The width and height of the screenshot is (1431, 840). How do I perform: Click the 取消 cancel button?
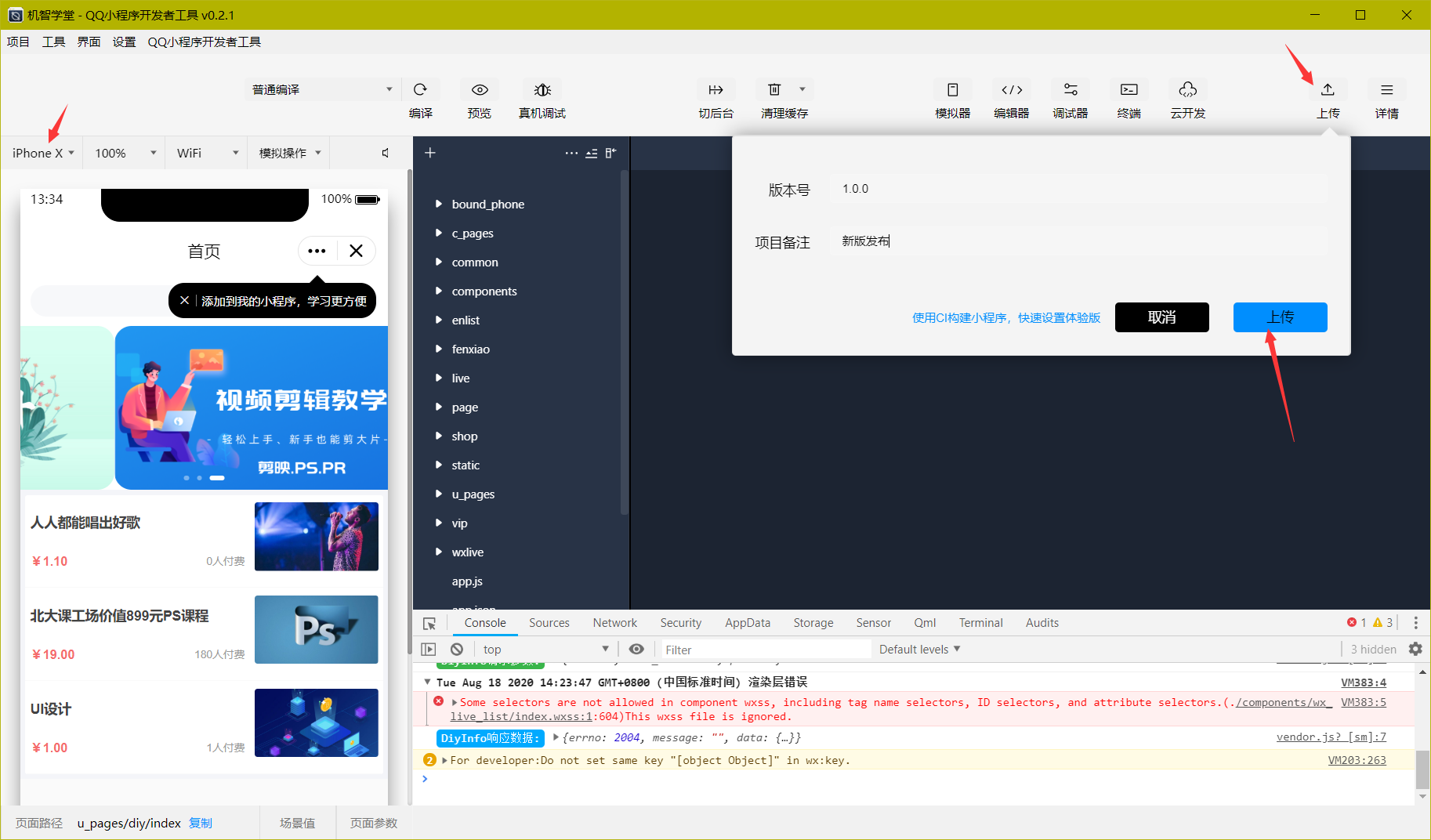click(1161, 317)
